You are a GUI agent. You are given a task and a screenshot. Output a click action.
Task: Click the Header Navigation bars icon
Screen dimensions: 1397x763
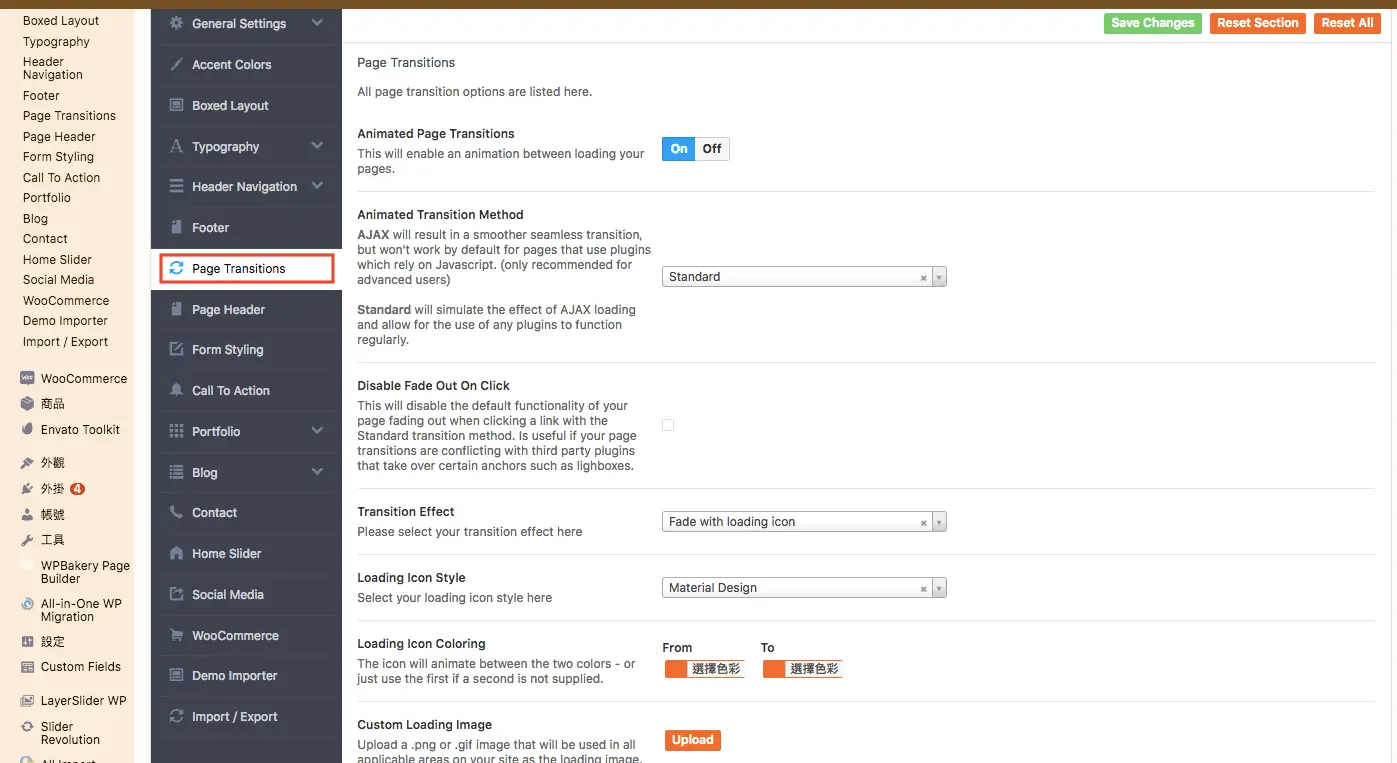(176, 186)
